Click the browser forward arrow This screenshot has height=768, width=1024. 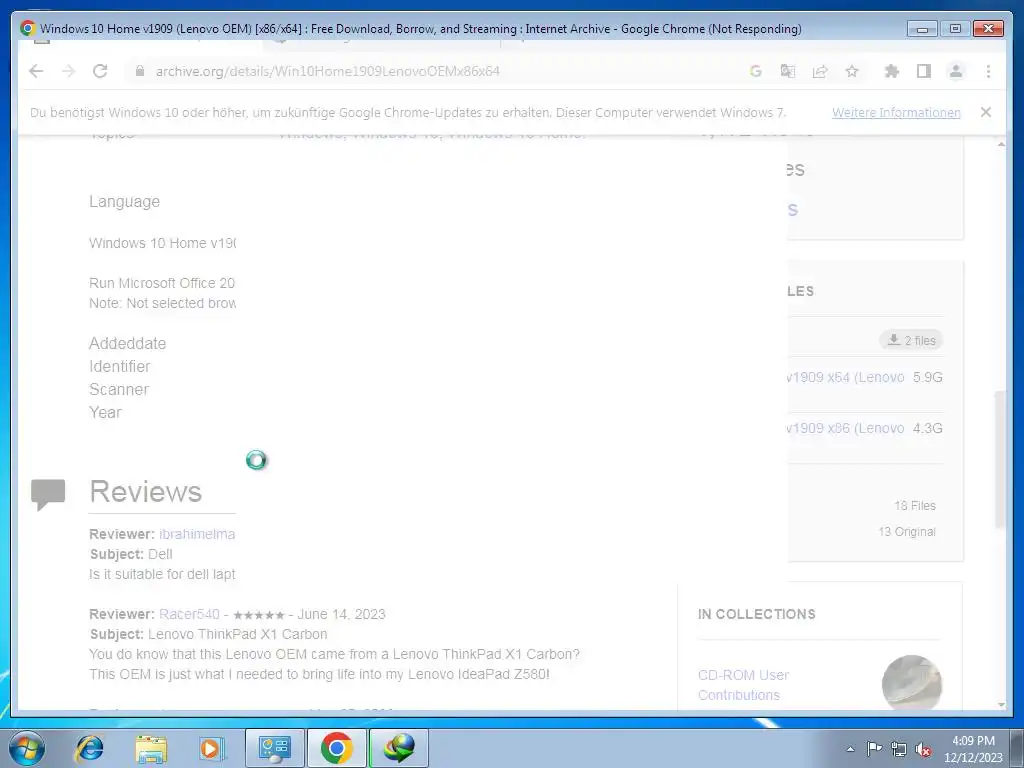(x=68, y=71)
